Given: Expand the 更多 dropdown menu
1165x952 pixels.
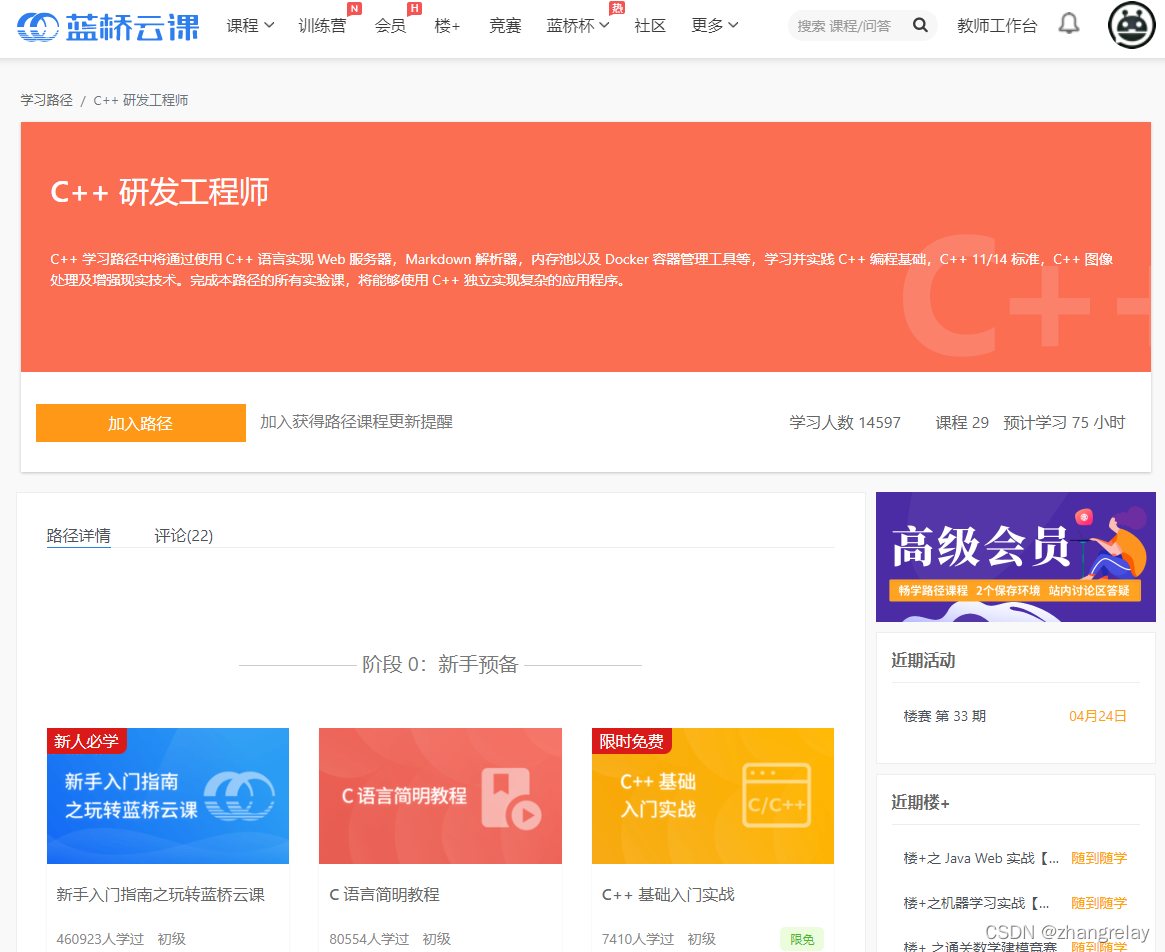Looking at the screenshot, I should tap(714, 25).
